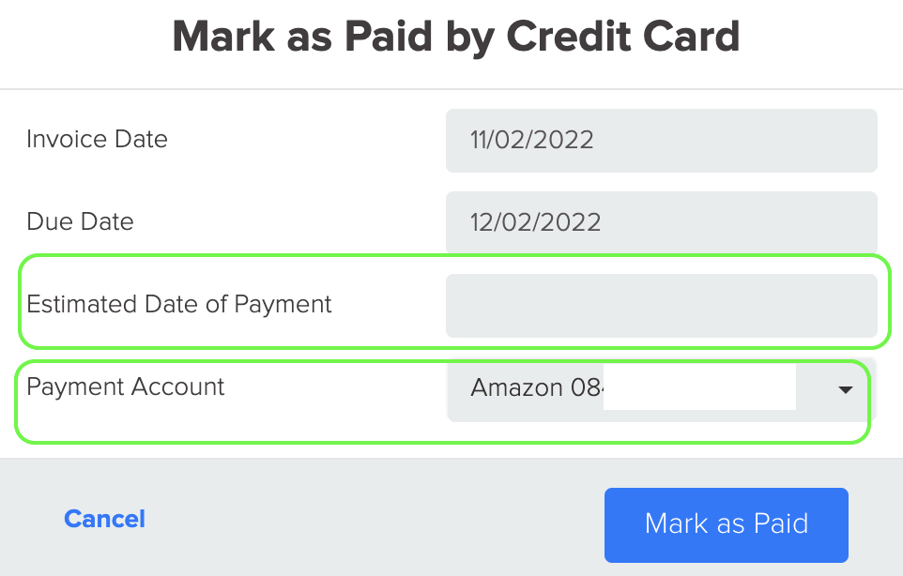Image resolution: width=903 pixels, height=576 pixels.
Task: Click the Due Date label
Action: 80,222
